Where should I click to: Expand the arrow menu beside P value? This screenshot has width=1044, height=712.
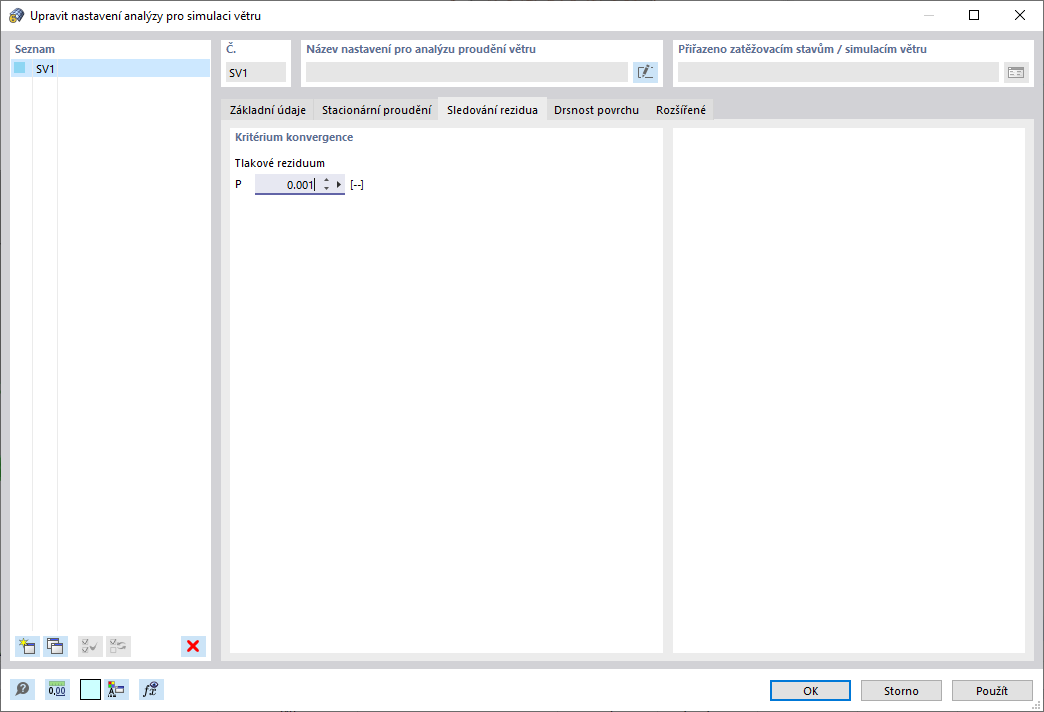click(339, 184)
